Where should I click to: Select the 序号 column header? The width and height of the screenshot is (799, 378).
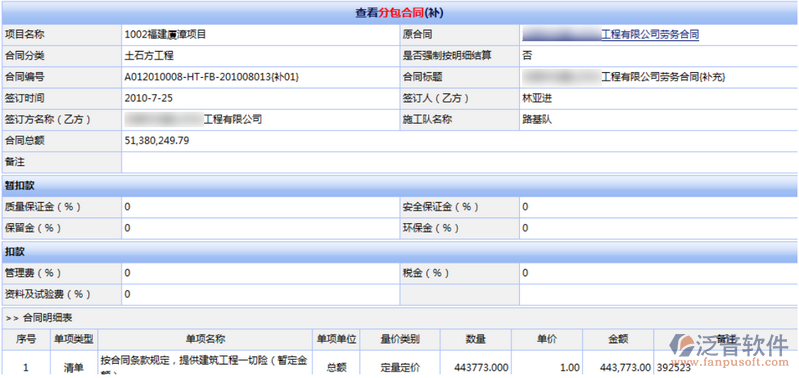[26, 339]
